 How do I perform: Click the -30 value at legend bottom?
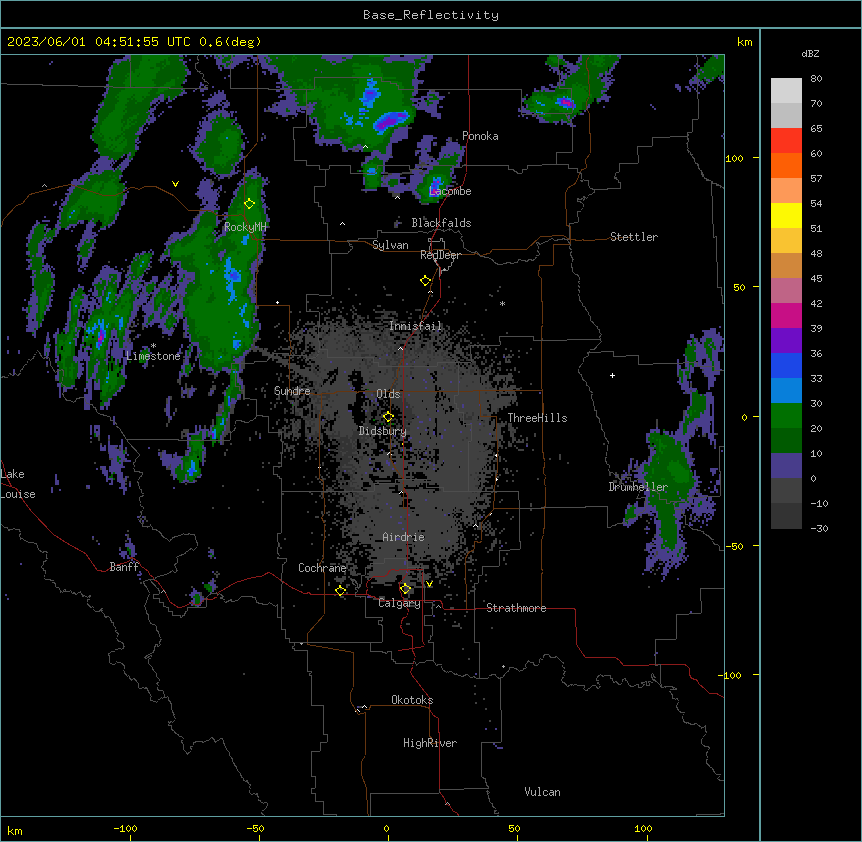pos(819,529)
